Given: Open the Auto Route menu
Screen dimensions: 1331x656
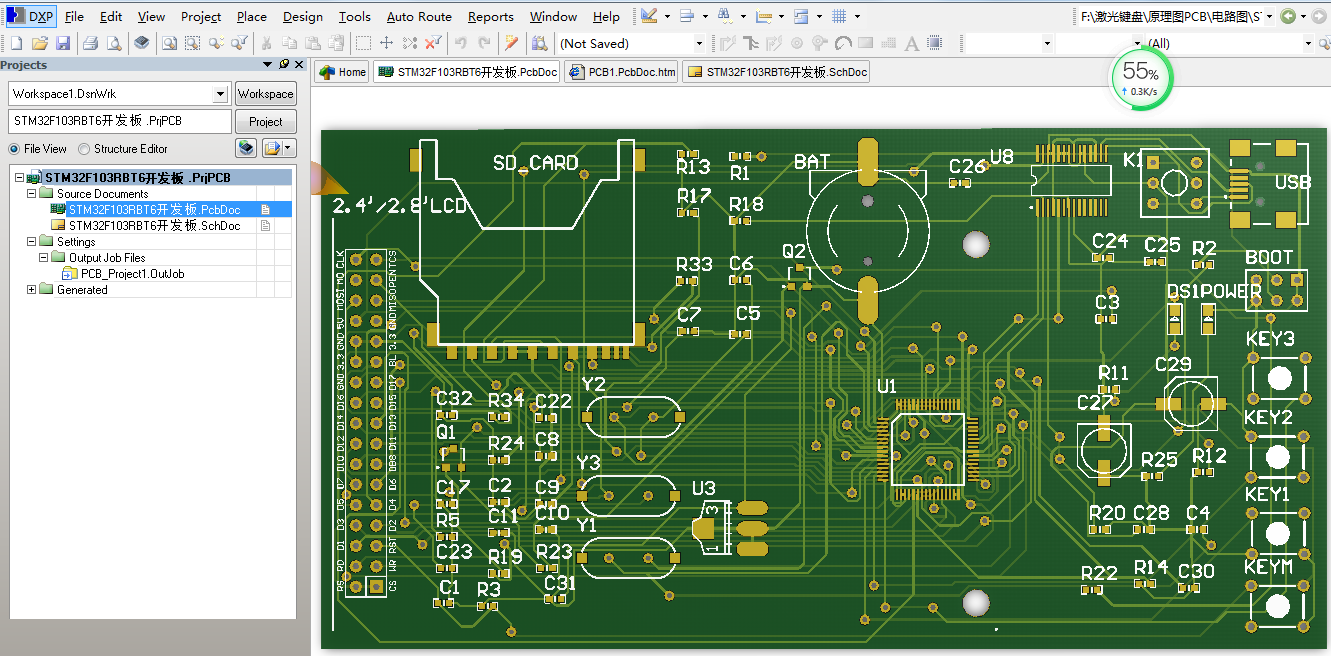Looking at the screenshot, I should 419,16.
